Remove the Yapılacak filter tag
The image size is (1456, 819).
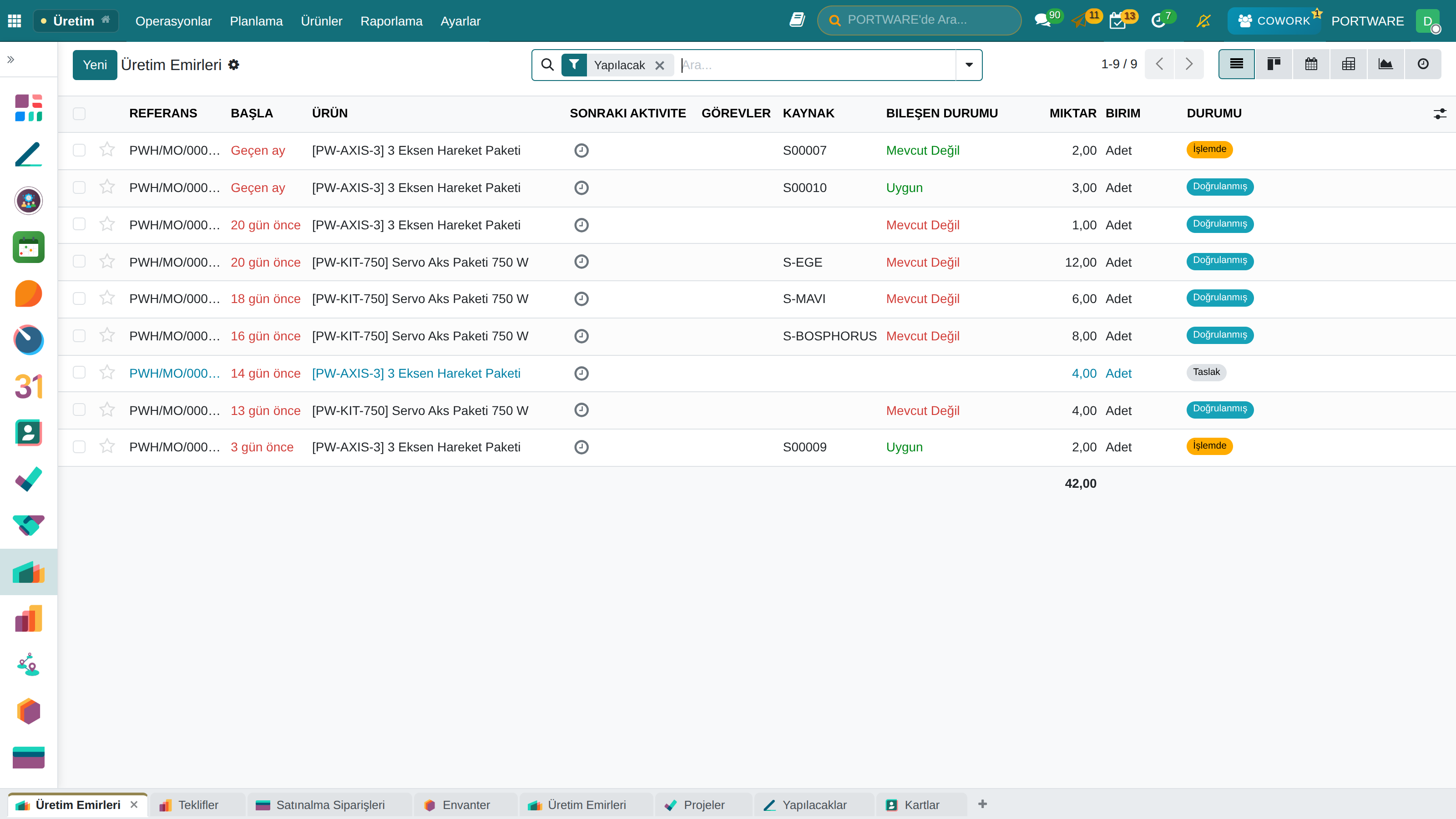coord(660,65)
